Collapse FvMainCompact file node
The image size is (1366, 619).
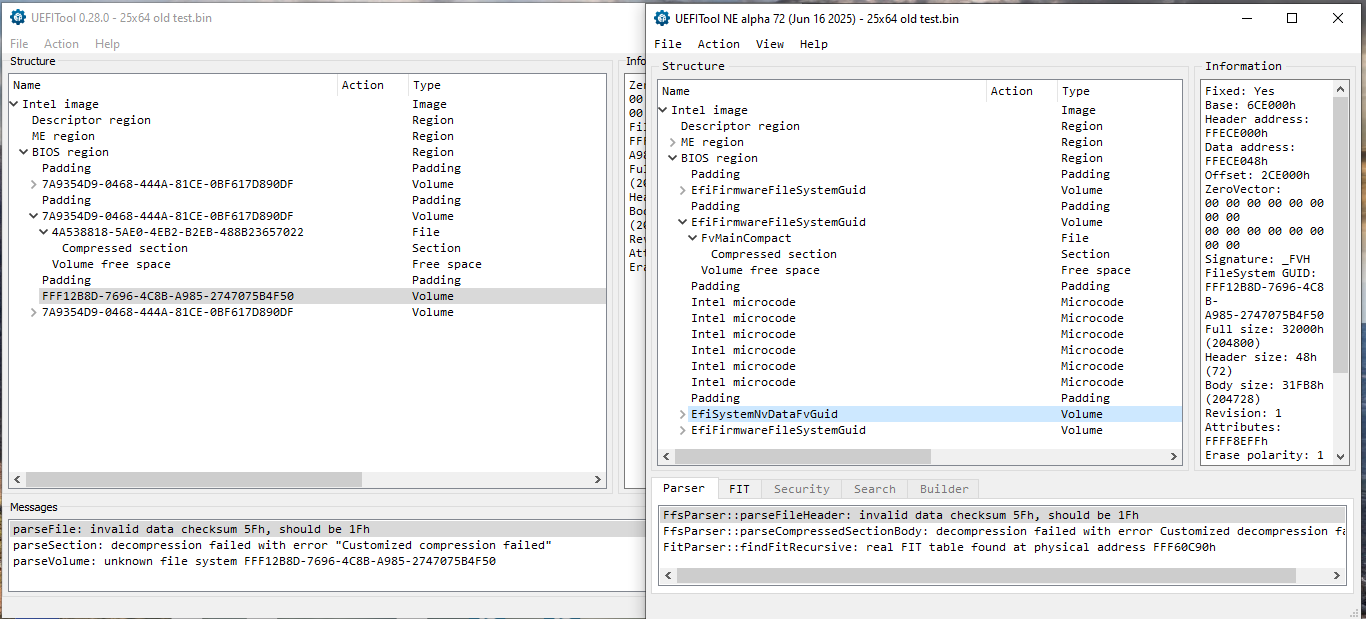(693, 238)
